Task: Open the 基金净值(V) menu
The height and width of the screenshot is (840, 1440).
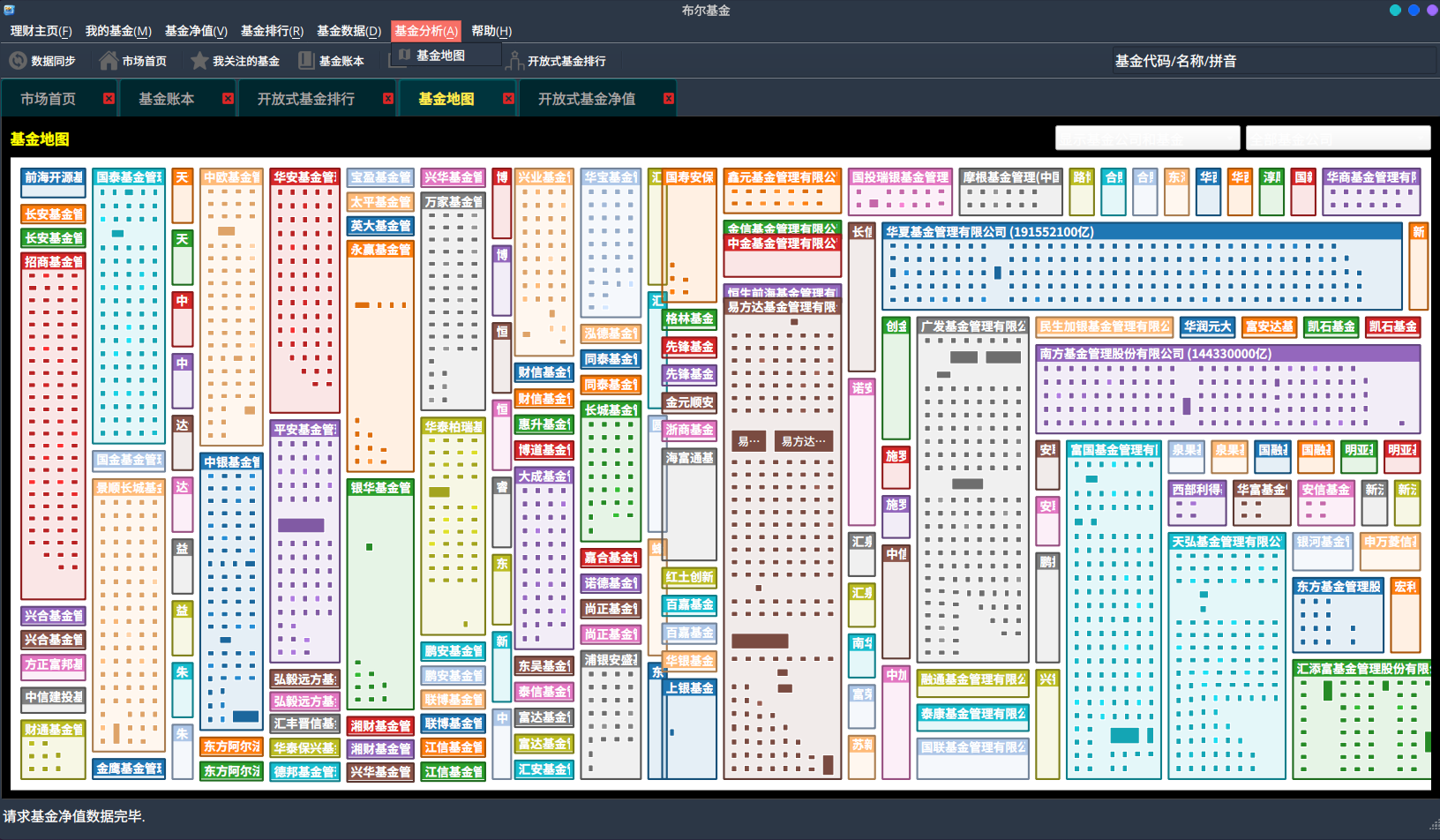Action: click(x=196, y=31)
